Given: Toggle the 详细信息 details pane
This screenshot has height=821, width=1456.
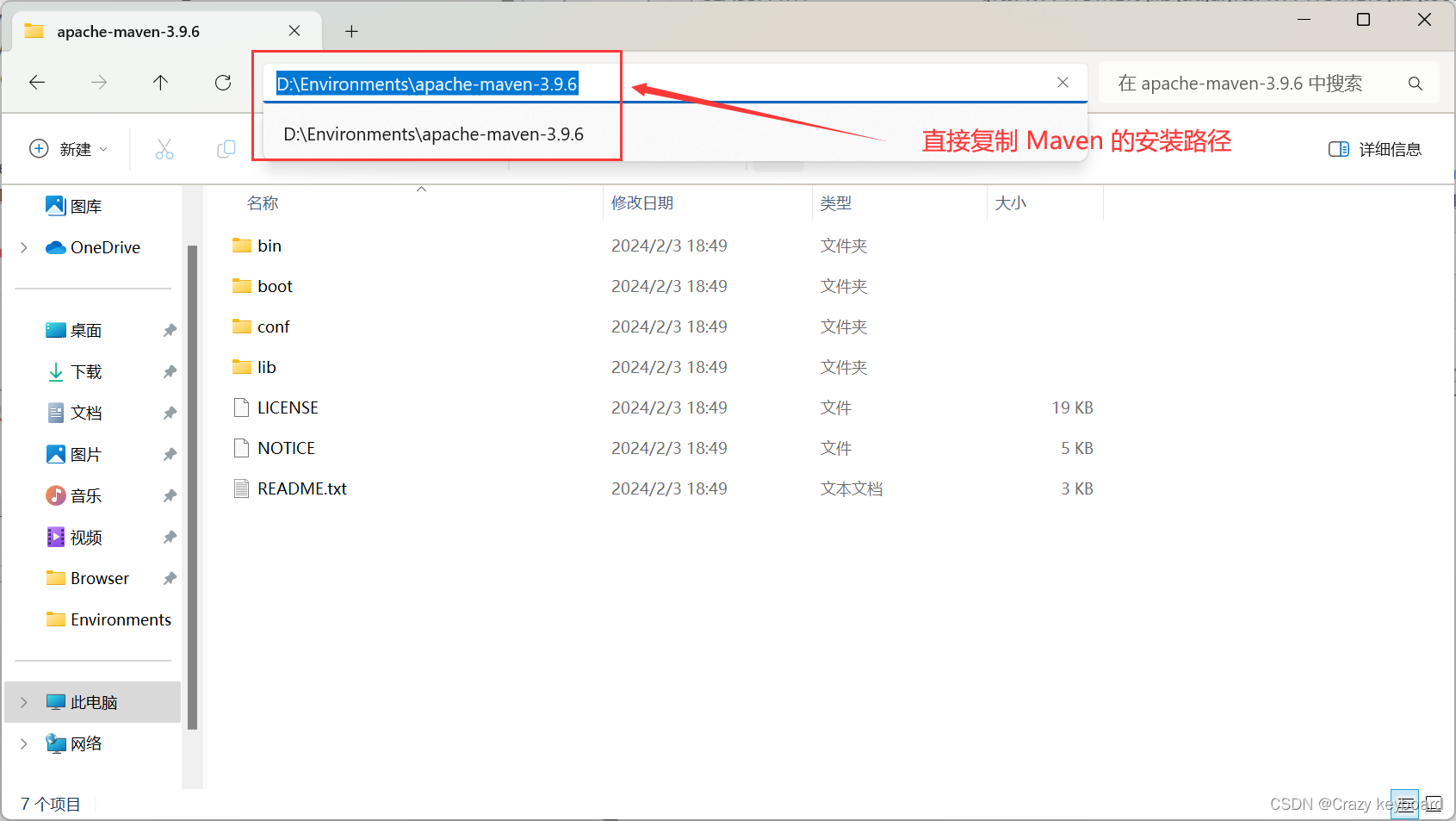Looking at the screenshot, I should point(1374,148).
